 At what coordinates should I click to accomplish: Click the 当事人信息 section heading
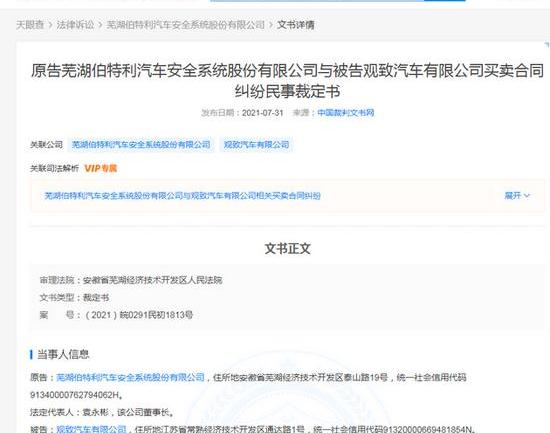pyautogui.click(x=63, y=354)
